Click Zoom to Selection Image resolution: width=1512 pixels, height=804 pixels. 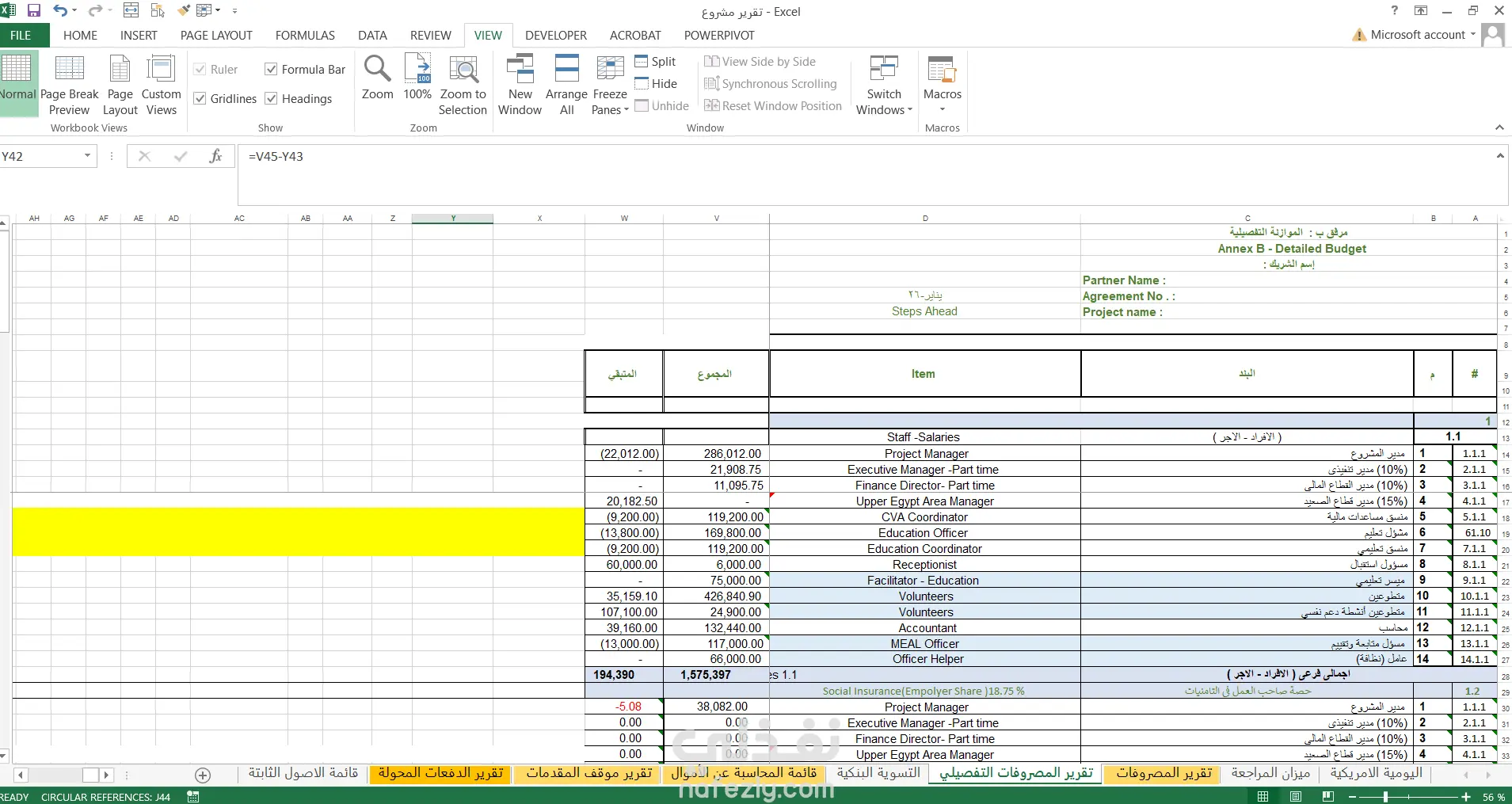click(463, 85)
